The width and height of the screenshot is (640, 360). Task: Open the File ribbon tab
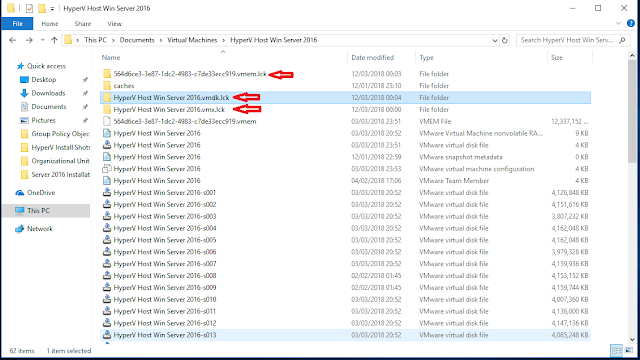pos(17,24)
